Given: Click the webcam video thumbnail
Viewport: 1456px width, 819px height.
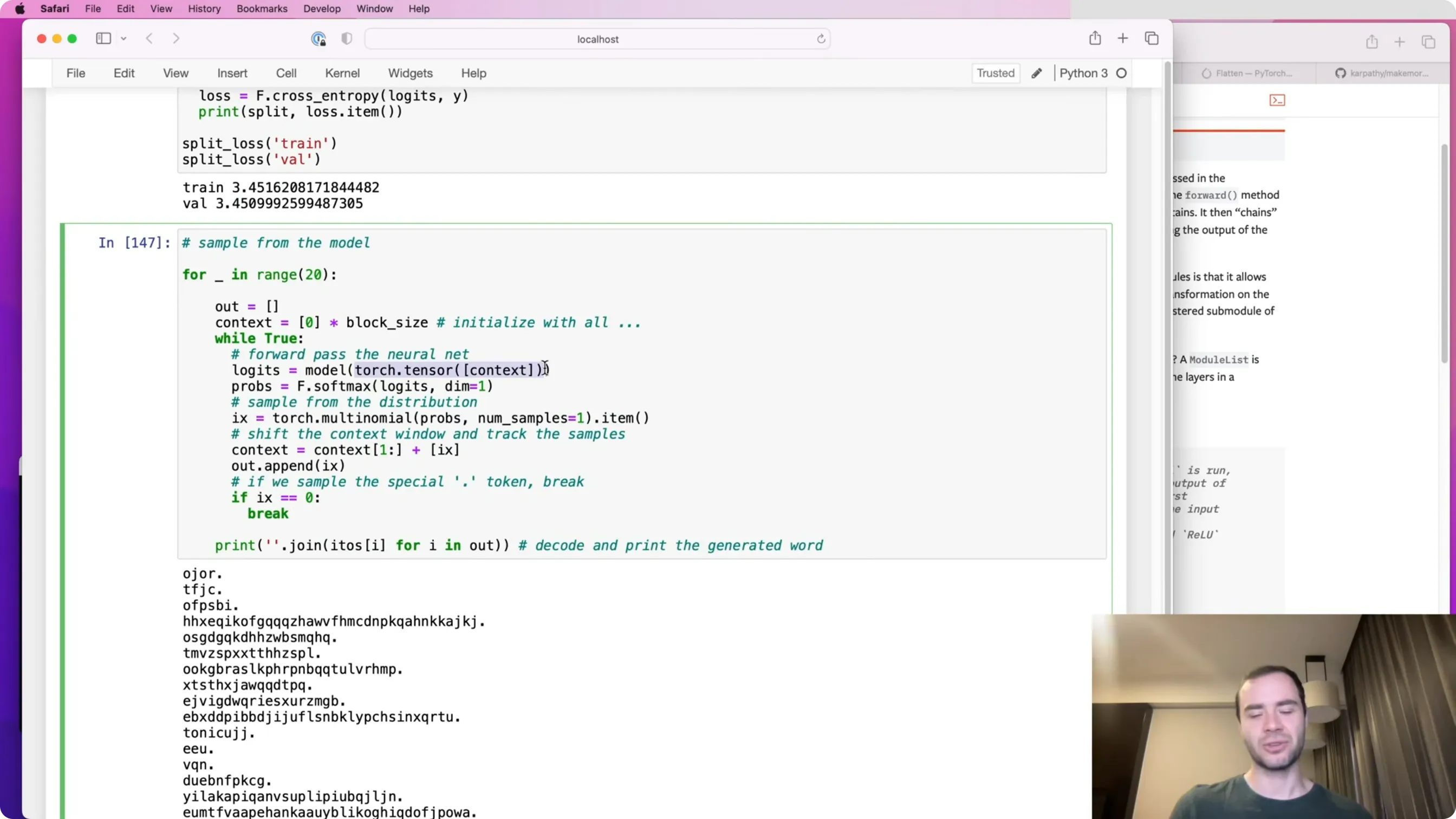Looking at the screenshot, I should pyautogui.click(x=1273, y=716).
